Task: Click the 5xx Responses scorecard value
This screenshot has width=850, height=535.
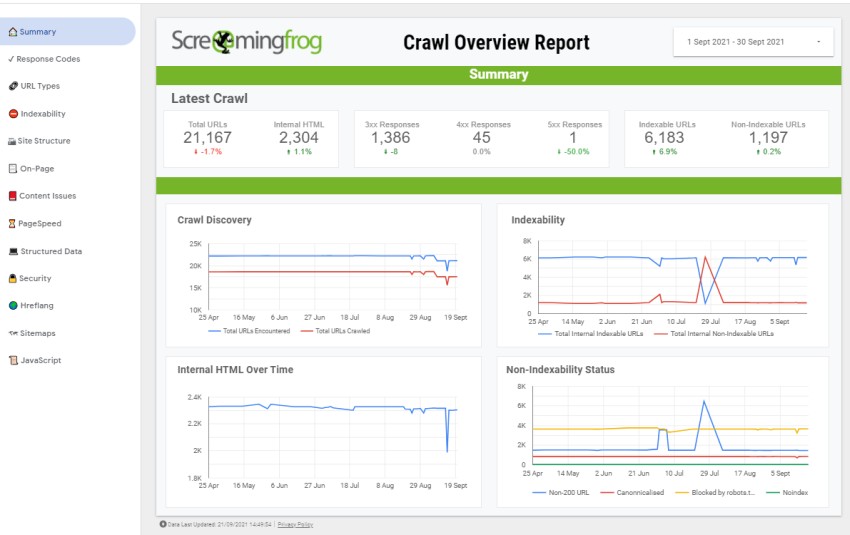Action: tap(573, 138)
